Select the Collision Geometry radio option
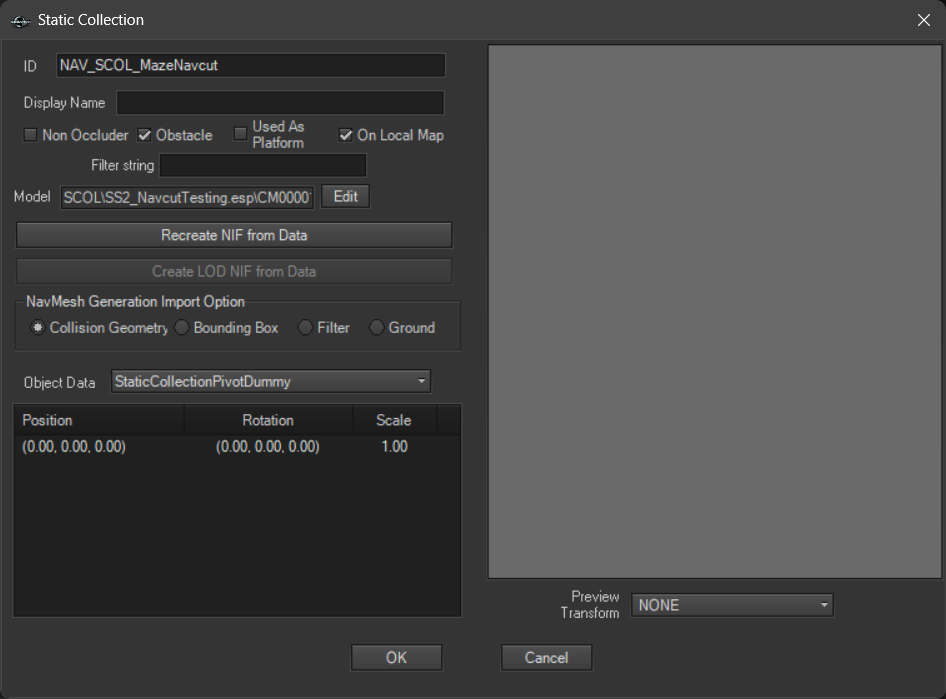The image size is (946, 699). (x=38, y=328)
